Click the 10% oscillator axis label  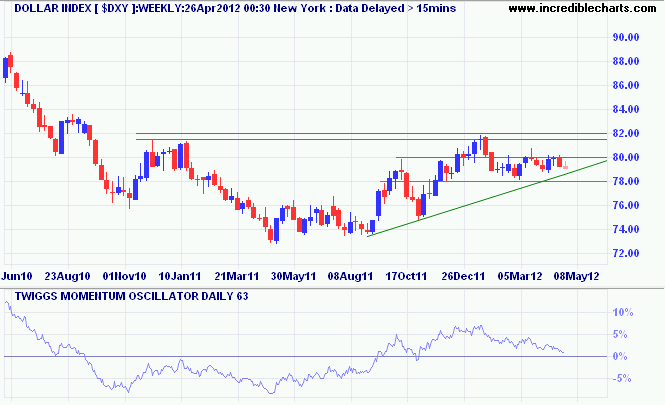click(x=623, y=313)
